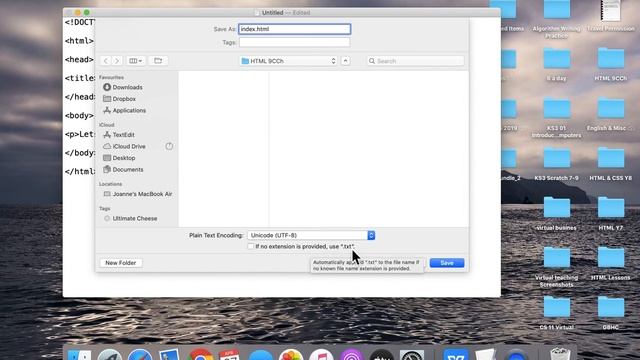
Task: Click the Tags input field
Action: (x=294, y=42)
